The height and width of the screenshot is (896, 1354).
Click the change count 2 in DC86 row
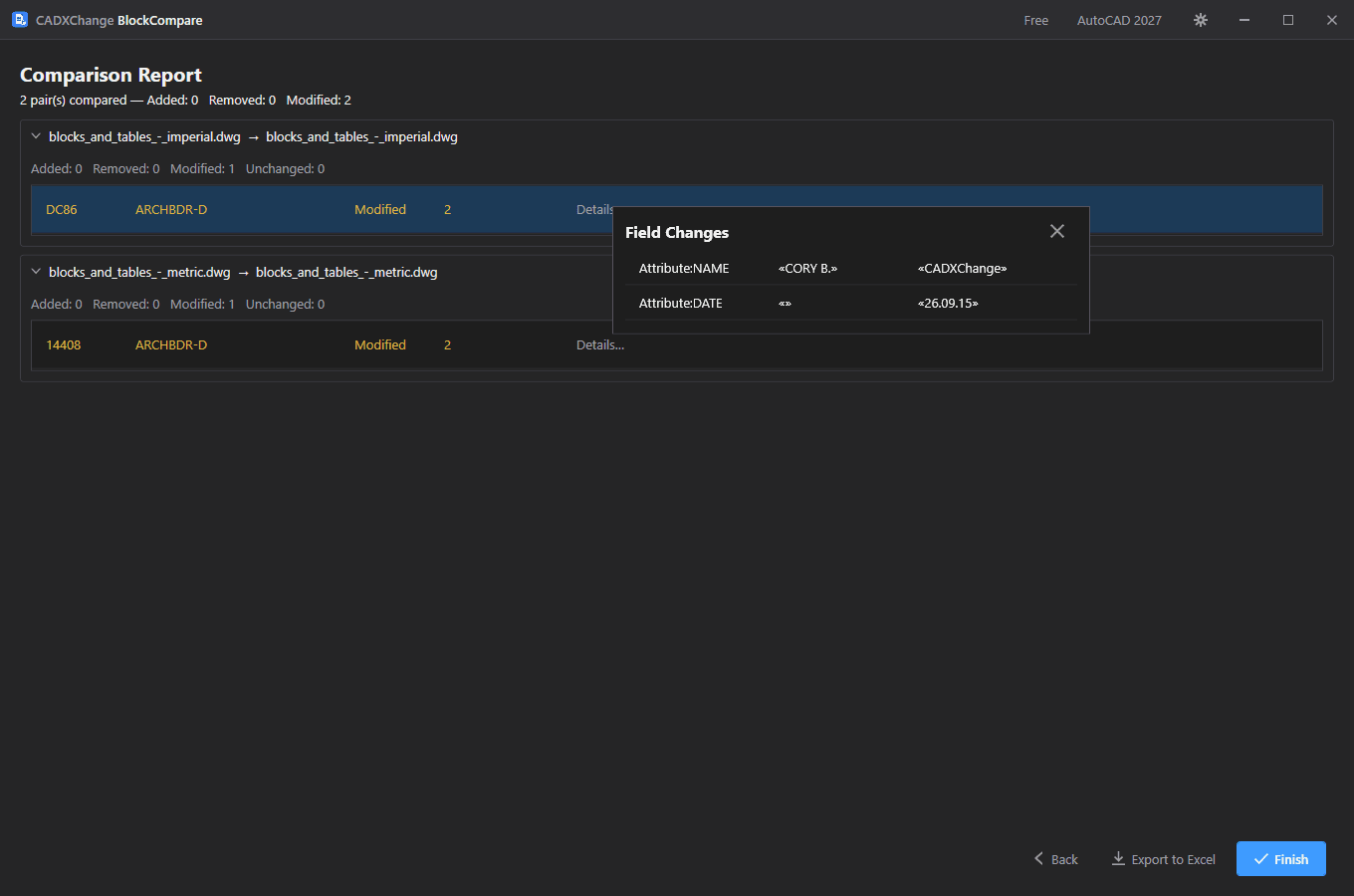click(448, 209)
